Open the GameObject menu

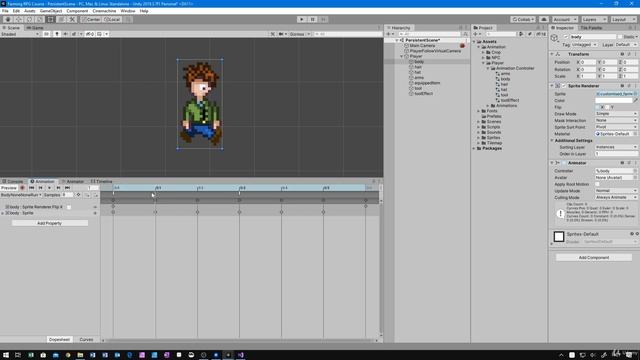pyautogui.click(x=51, y=11)
